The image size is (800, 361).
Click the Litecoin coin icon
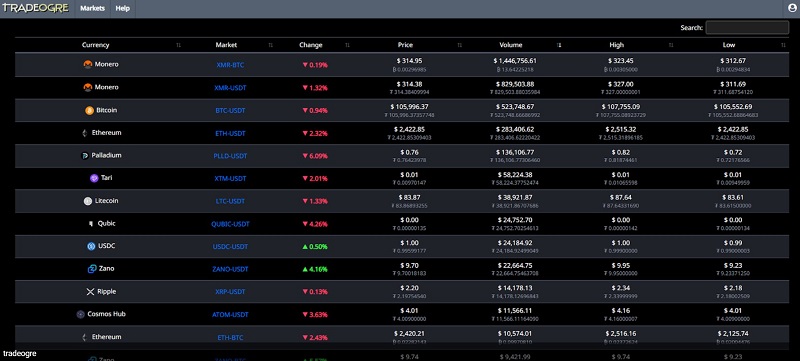pos(88,201)
